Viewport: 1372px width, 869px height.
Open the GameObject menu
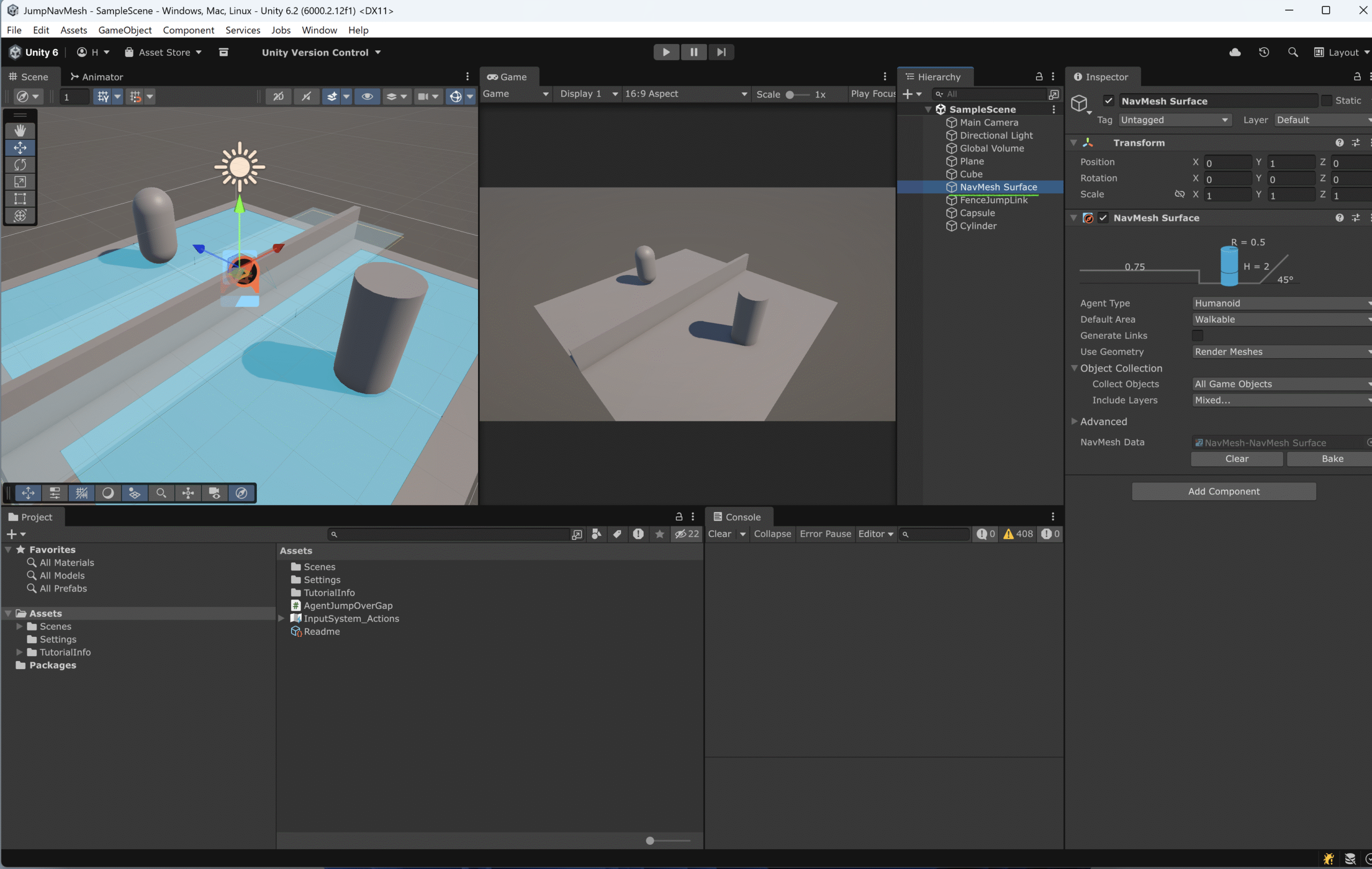pos(125,30)
